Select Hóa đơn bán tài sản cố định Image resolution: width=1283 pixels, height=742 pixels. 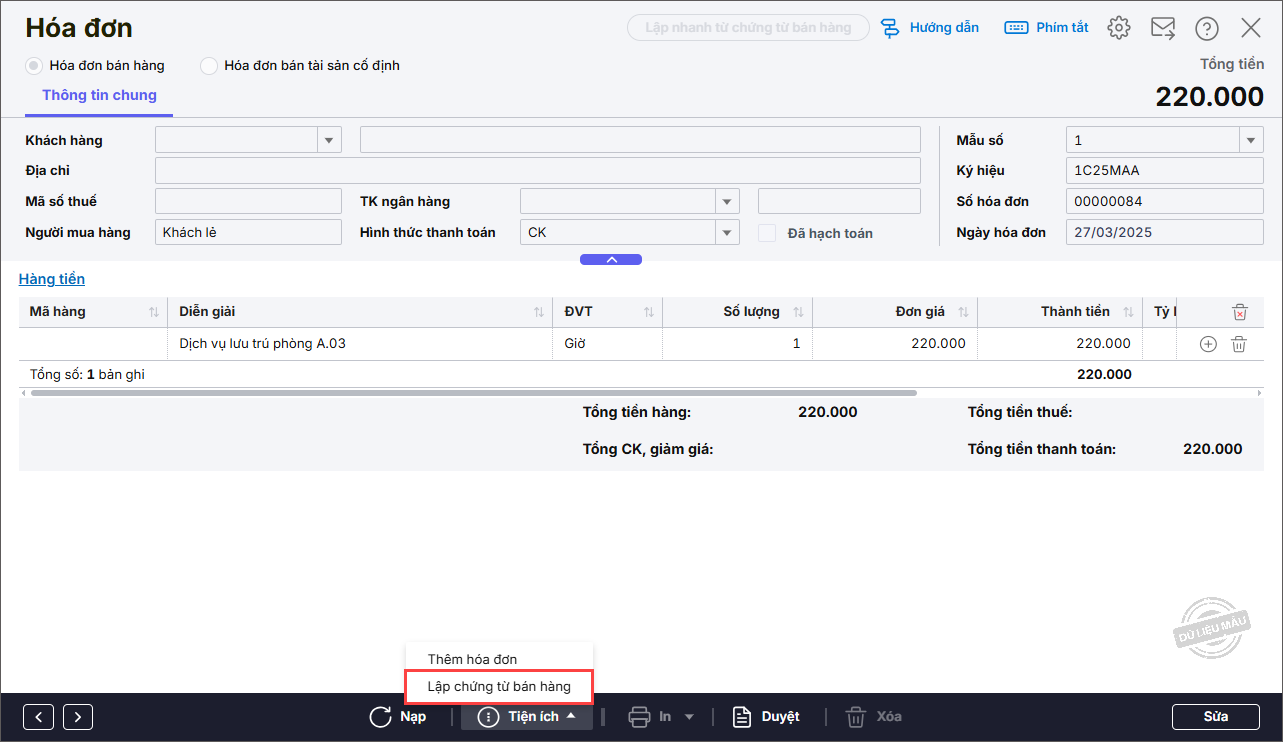pos(209,66)
